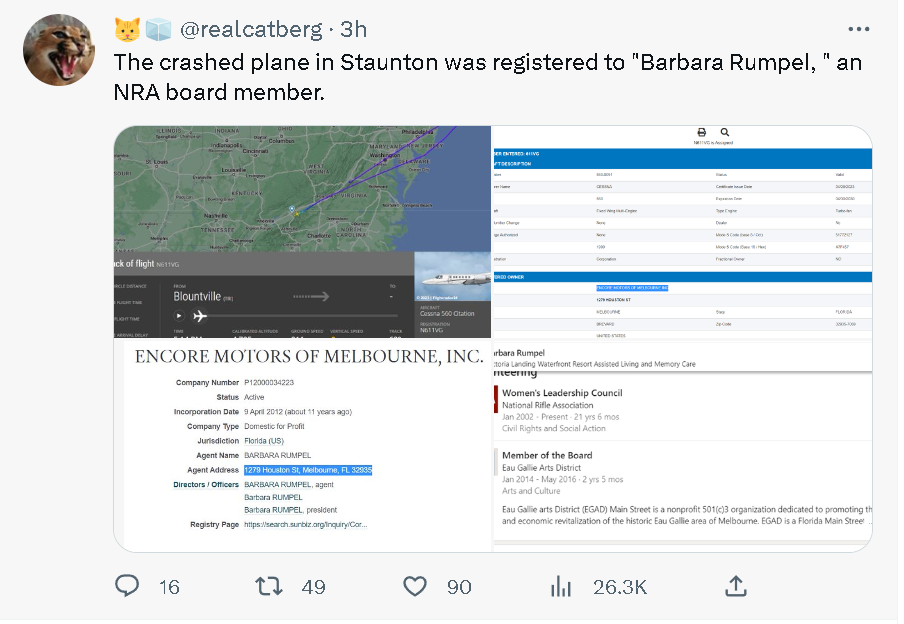Image resolution: width=904 pixels, height=624 pixels.
Task: Open the three-dot more options menu
Action: 858,29
